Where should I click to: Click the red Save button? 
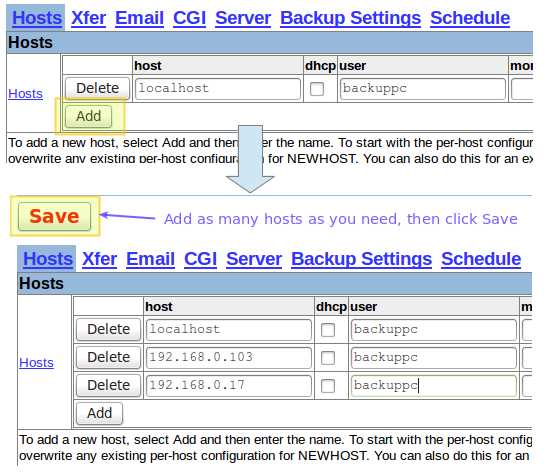(x=54, y=216)
